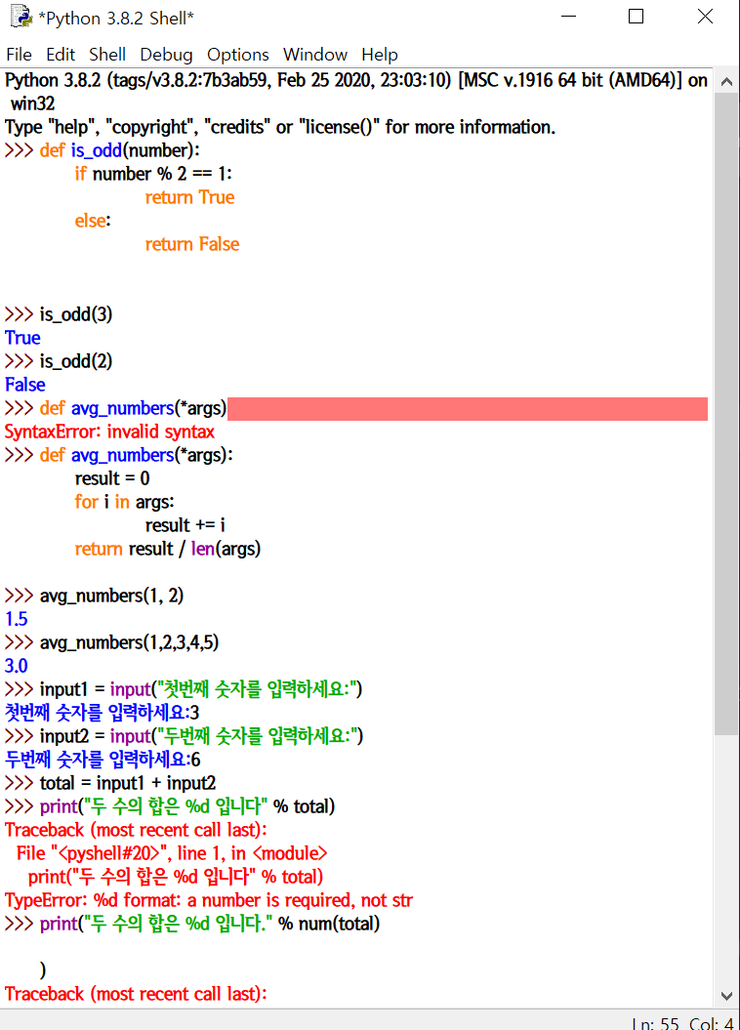The width and height of the screenshot is (740, 1030).
Task: Minimize the Python Shell window
Action: click(569, 16)
